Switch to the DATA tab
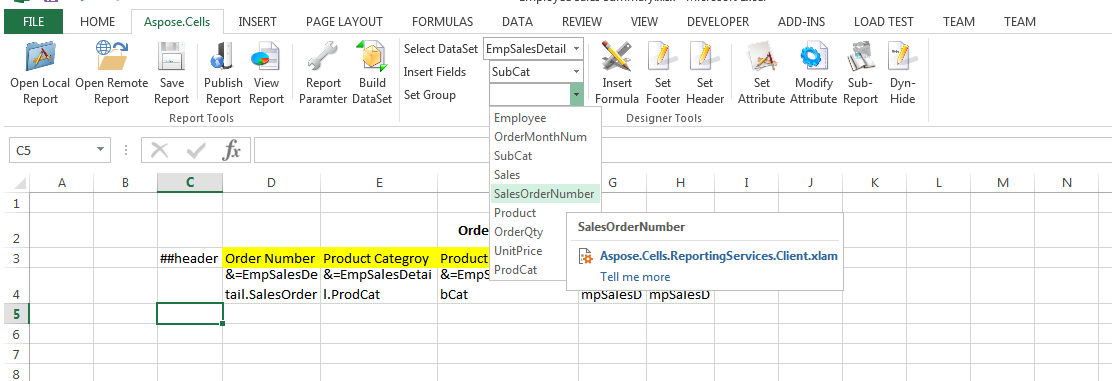 [517, 22]
